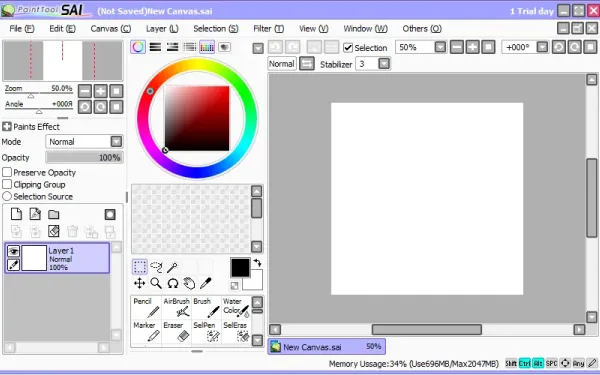Open the Edit menu
The height and width of the screenshot is (375, 600).
tap(62, 29)
